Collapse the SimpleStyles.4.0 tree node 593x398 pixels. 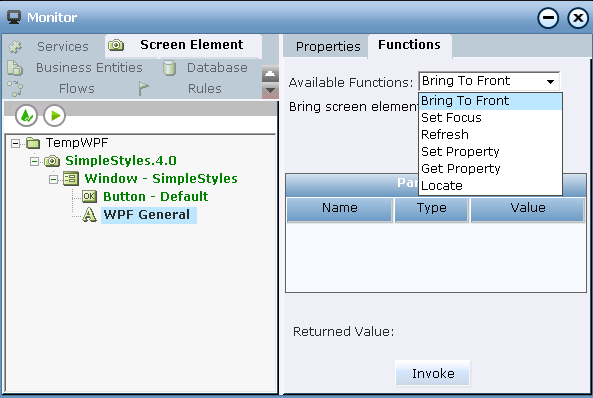pyautogui.click(x=34, y=162)
